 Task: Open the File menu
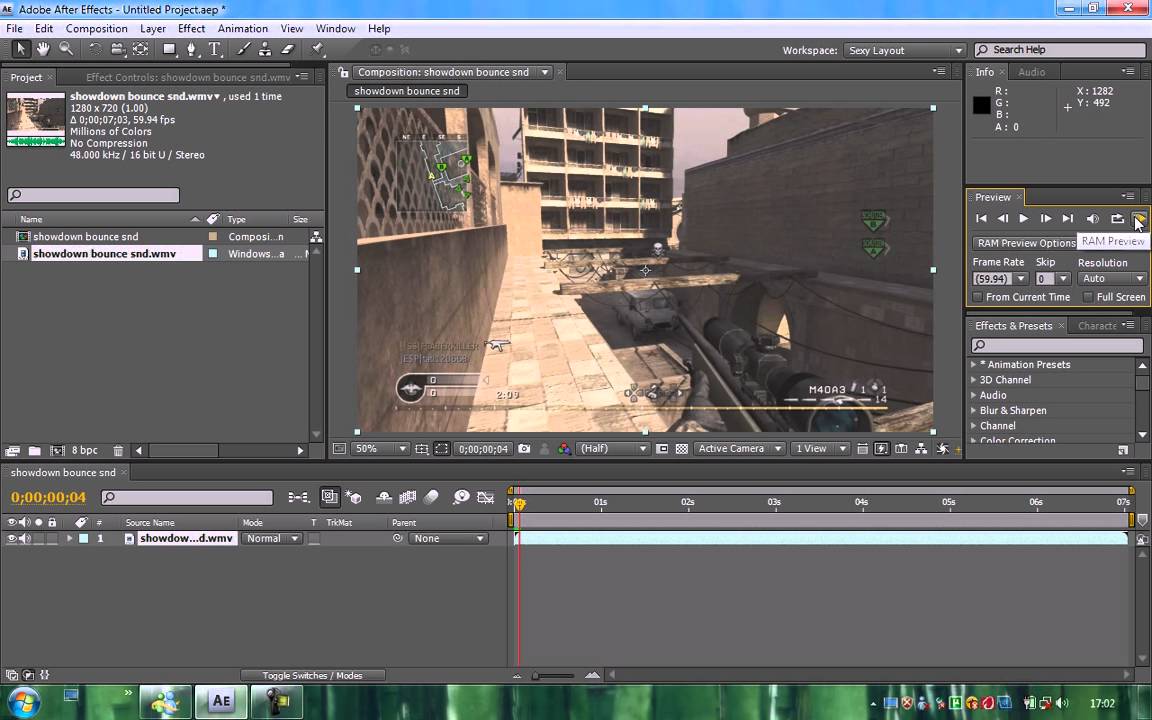click(14, 28)
